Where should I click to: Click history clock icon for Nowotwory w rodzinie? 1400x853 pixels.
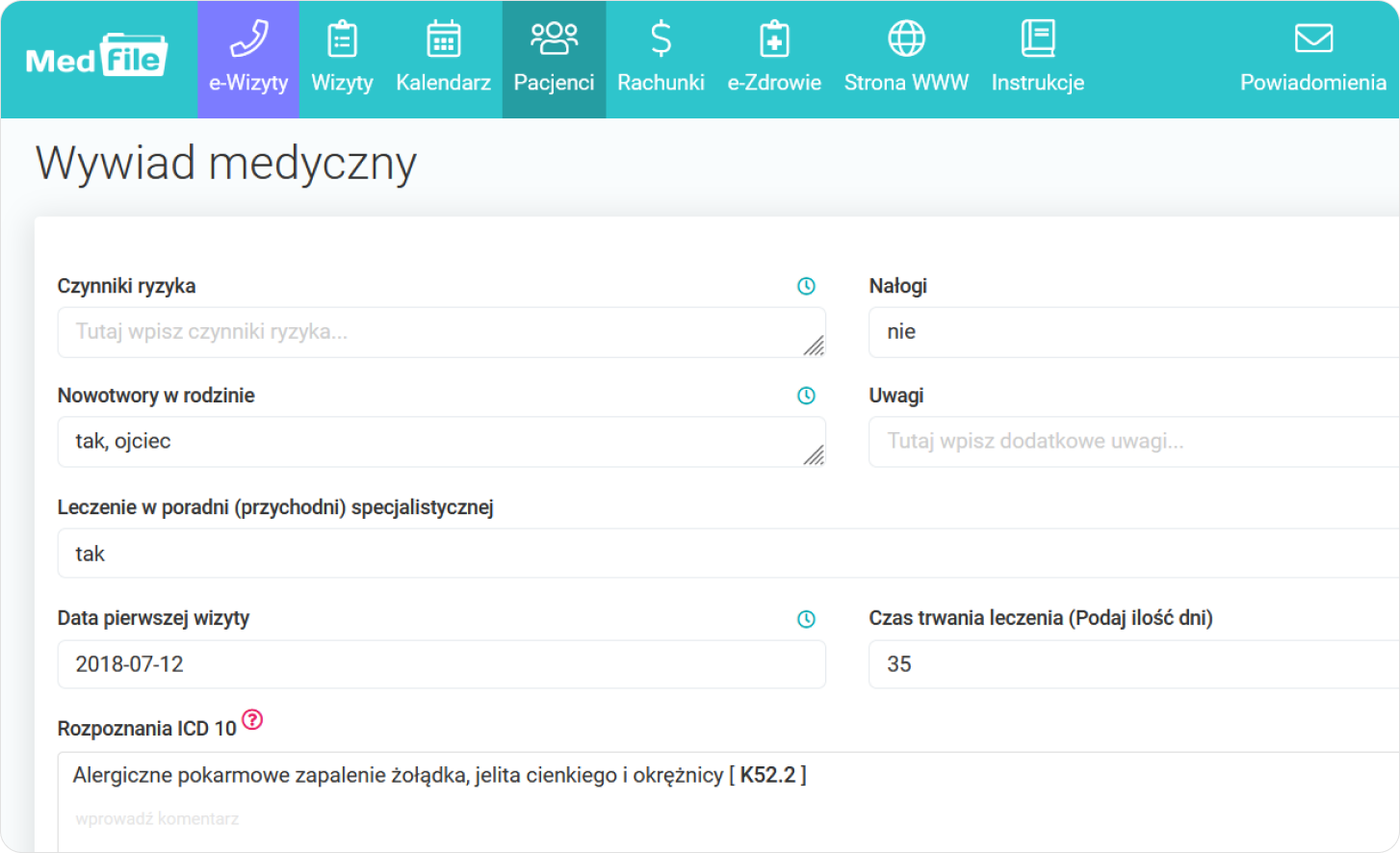(x=807, y=396)
